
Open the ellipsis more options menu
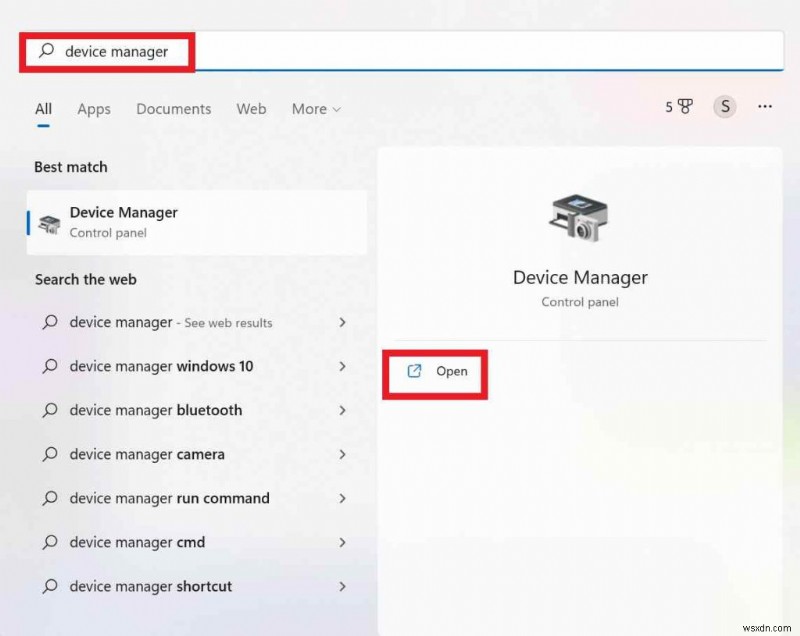coord(764,106)
